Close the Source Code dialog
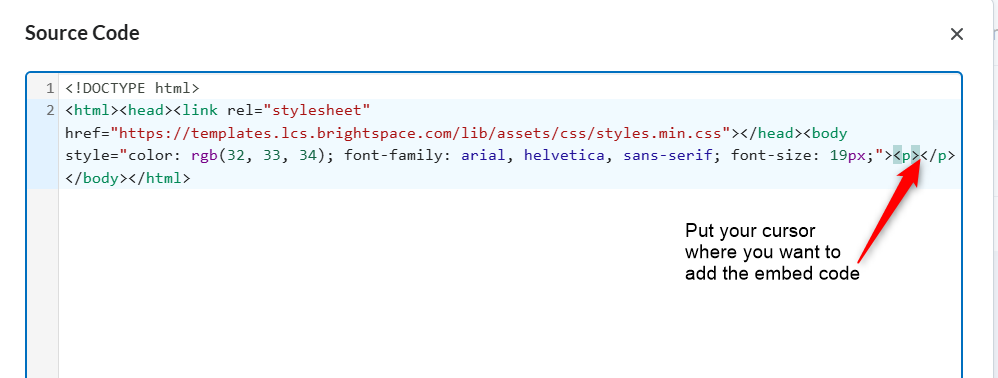Screen dimensions: 998x378 point(957,34)
